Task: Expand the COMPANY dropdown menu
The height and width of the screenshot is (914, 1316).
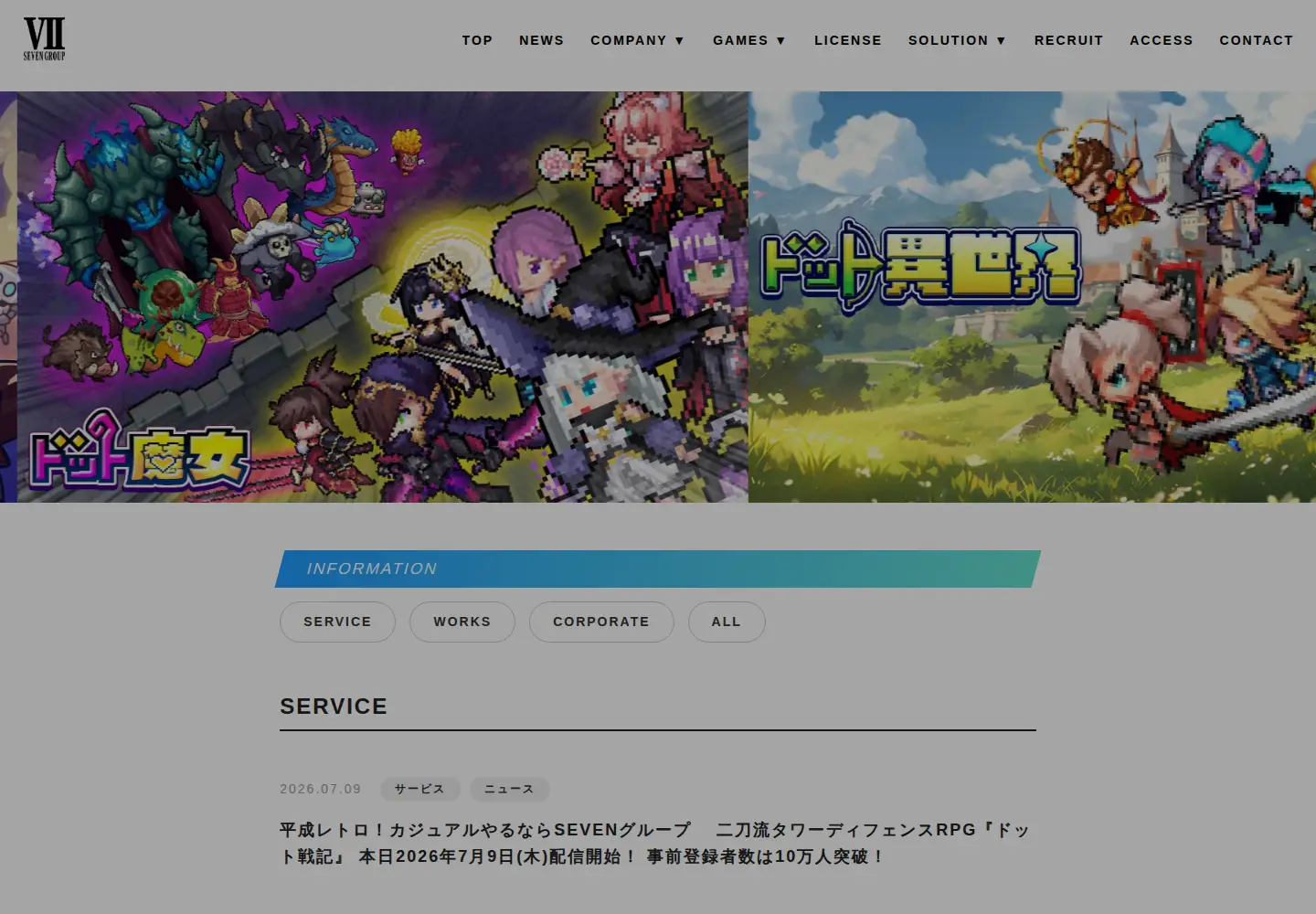Action: pos(638,40)
